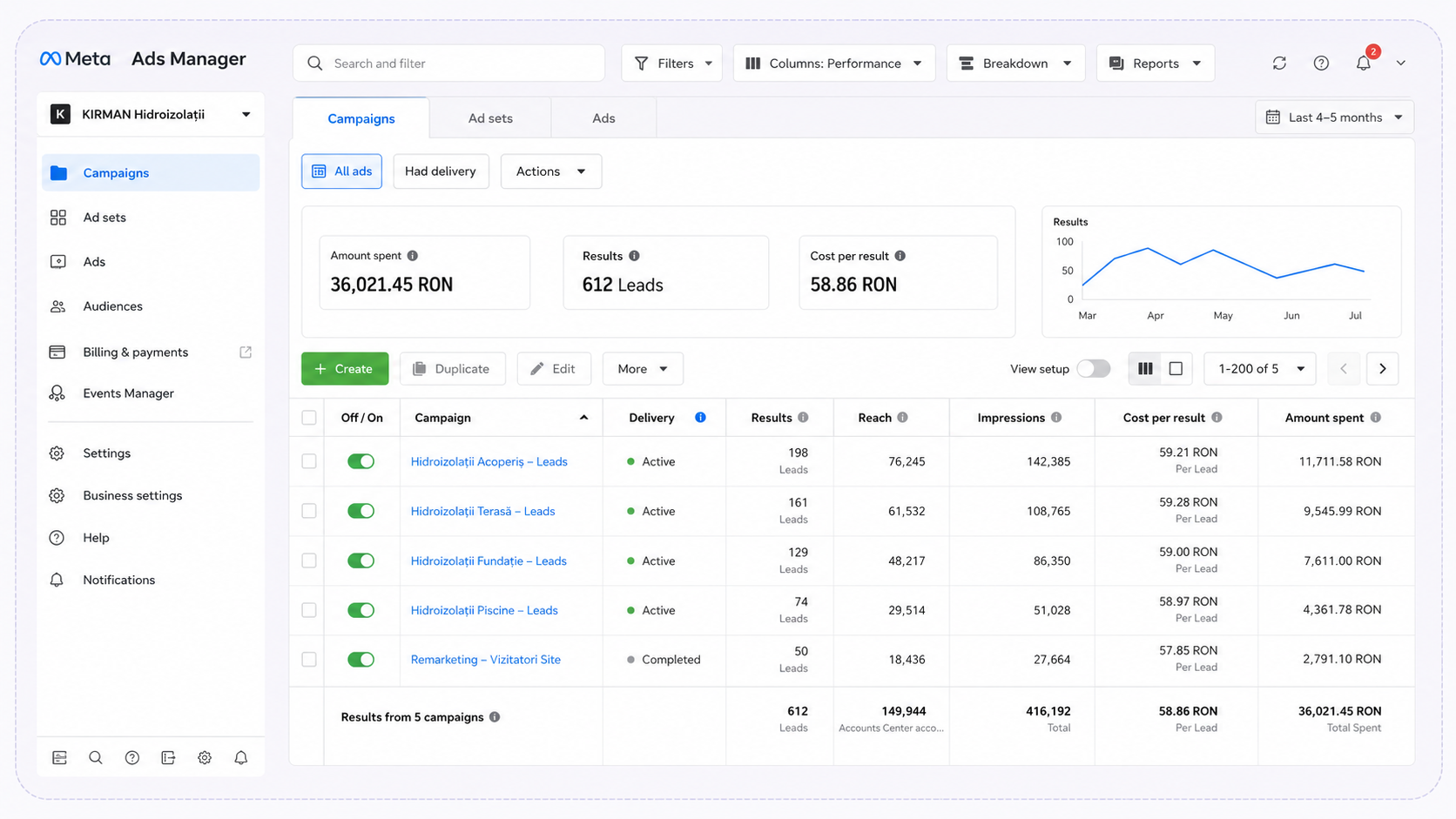Click info icon beside Results from 5 campaigns
1456x819 pixels.
(x=495, y=717)
